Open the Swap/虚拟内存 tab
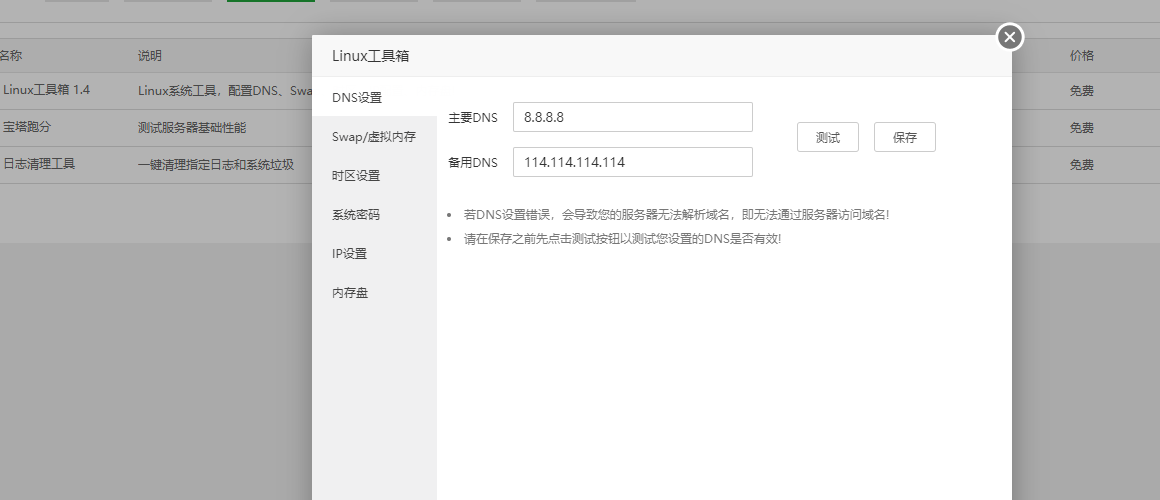The height and width of the screenshot is (500, 1160). pyautogui.click(x=374, y=137)
